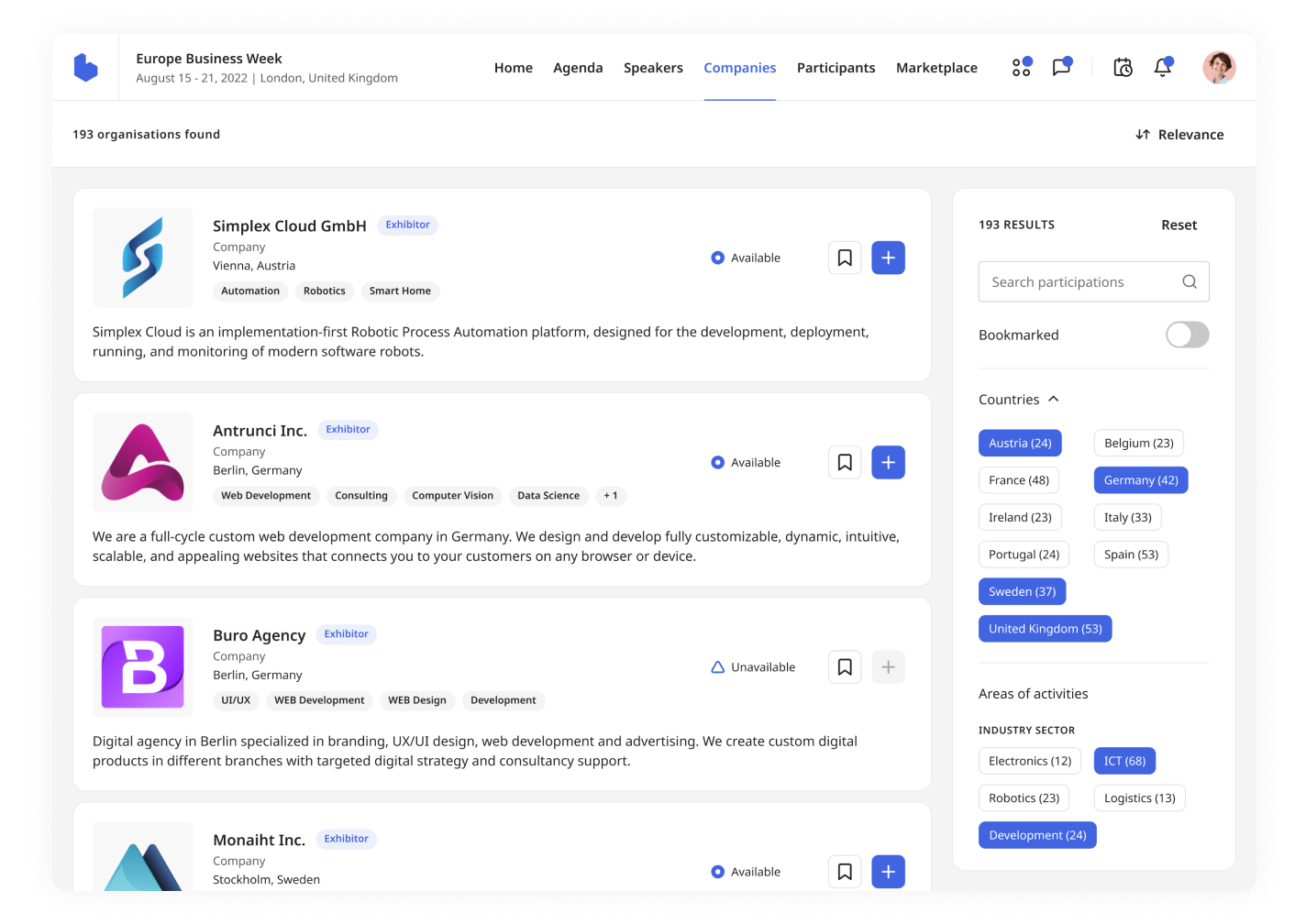Go to Speakers tab

[x=653, y=68]
